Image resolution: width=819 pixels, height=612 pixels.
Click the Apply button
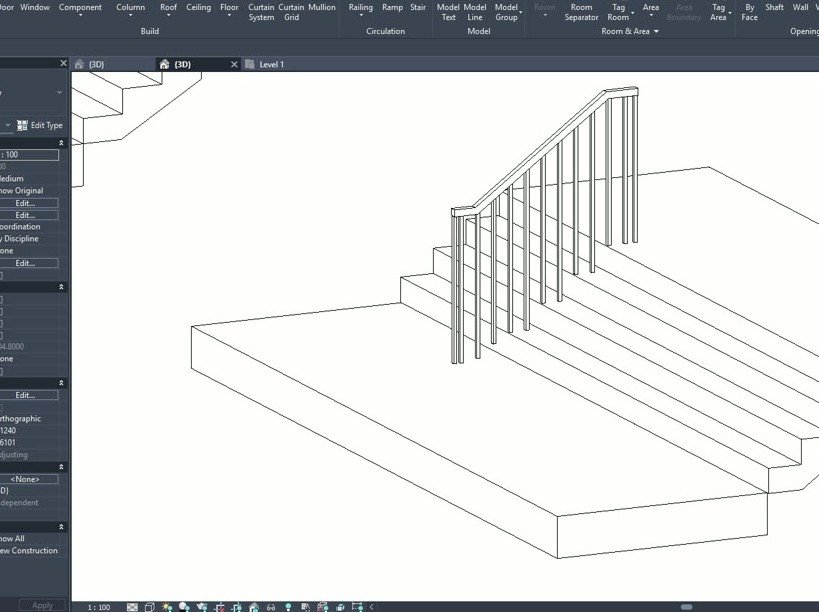point(43,605)
